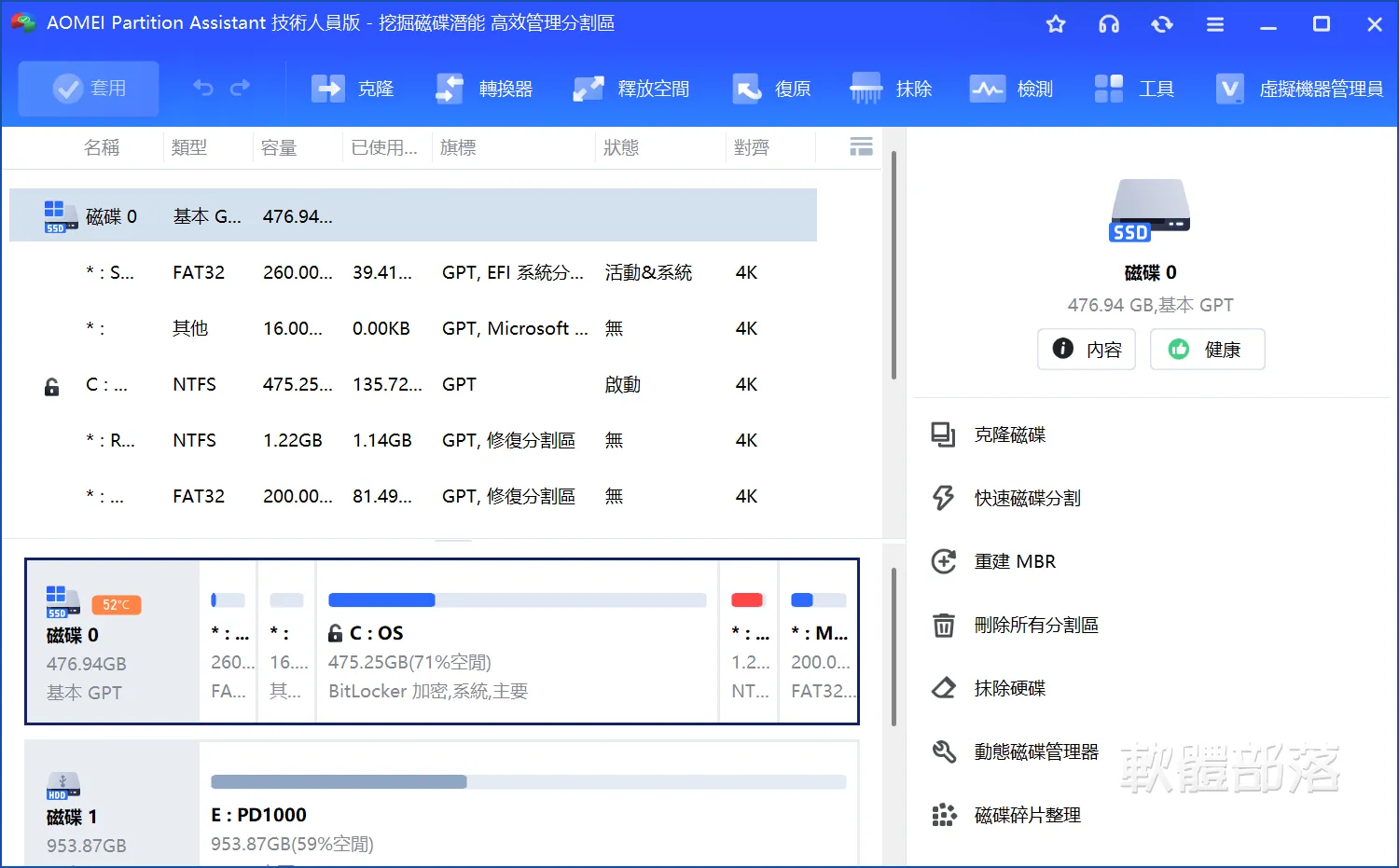Click the refresh reload icon in title bar
This screenshot has height=868, width=1399.
1162,24
